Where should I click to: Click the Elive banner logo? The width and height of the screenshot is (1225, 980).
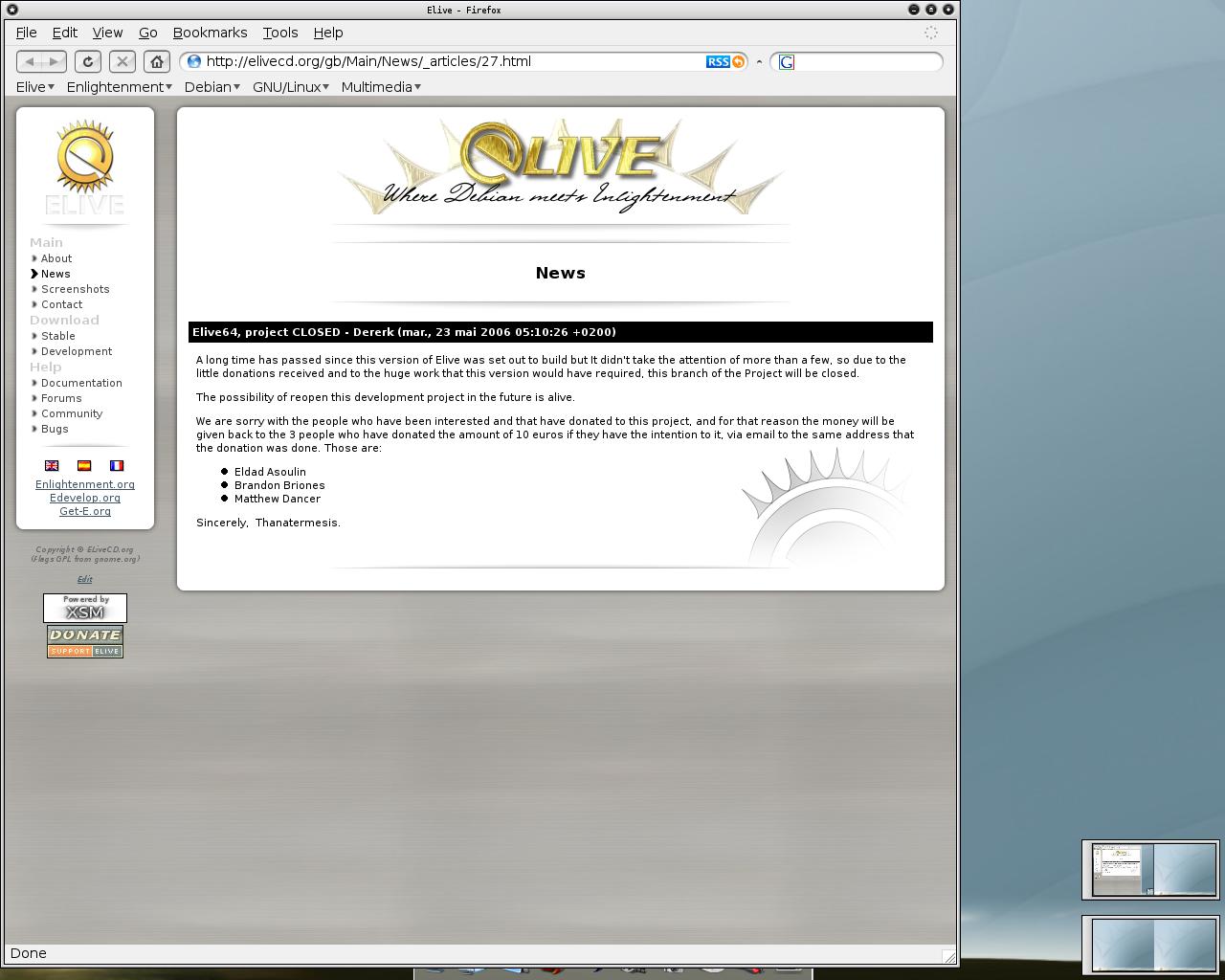click(561, 167)
